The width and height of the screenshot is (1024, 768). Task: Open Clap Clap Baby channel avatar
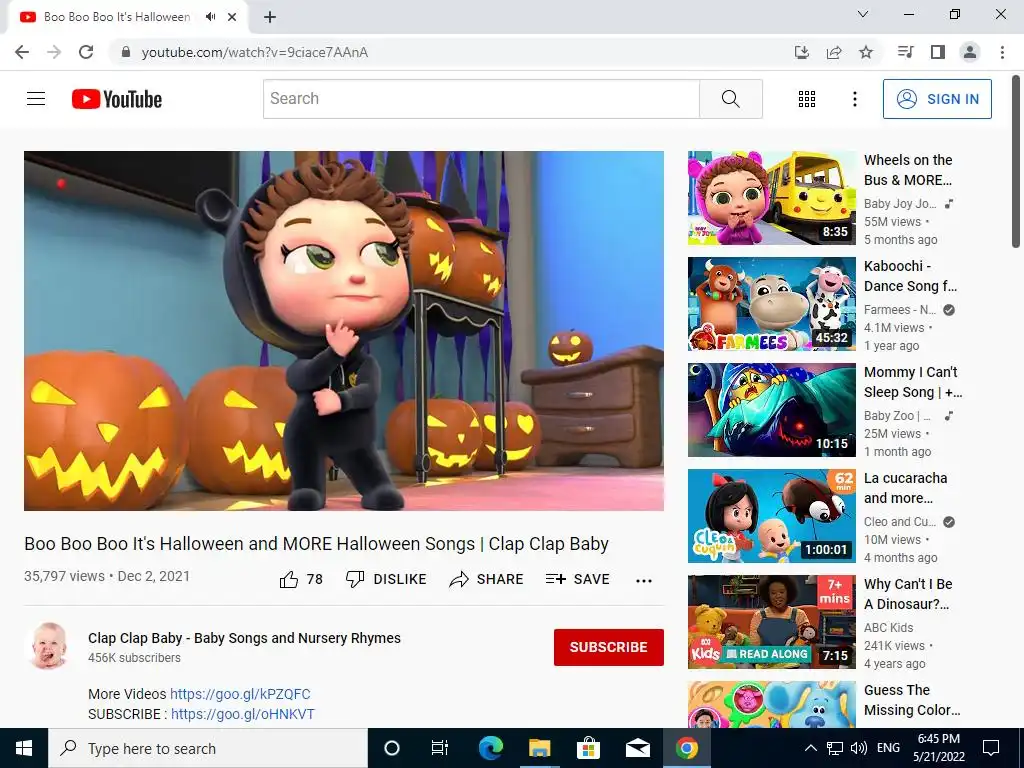[x=50, y=646]
